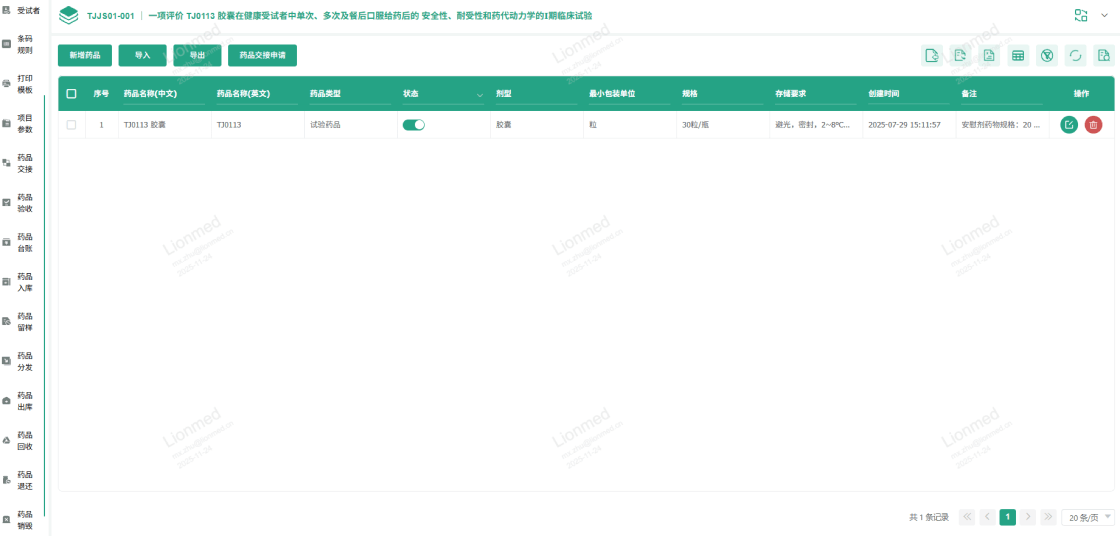Click the document search icon in toolbar

click(x=1104, y=56)
